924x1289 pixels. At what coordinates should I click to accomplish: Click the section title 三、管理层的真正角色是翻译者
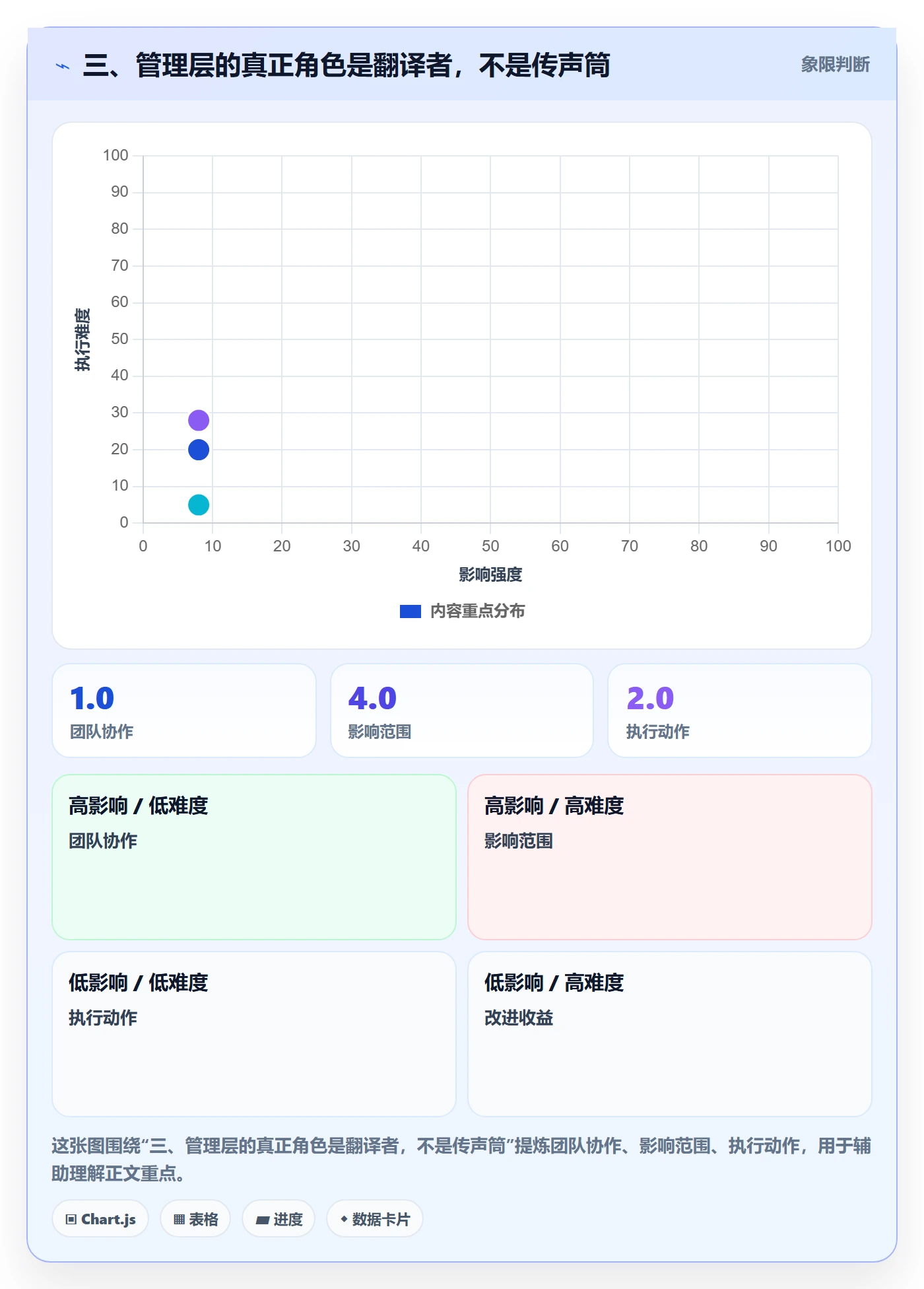click(346, 65)
